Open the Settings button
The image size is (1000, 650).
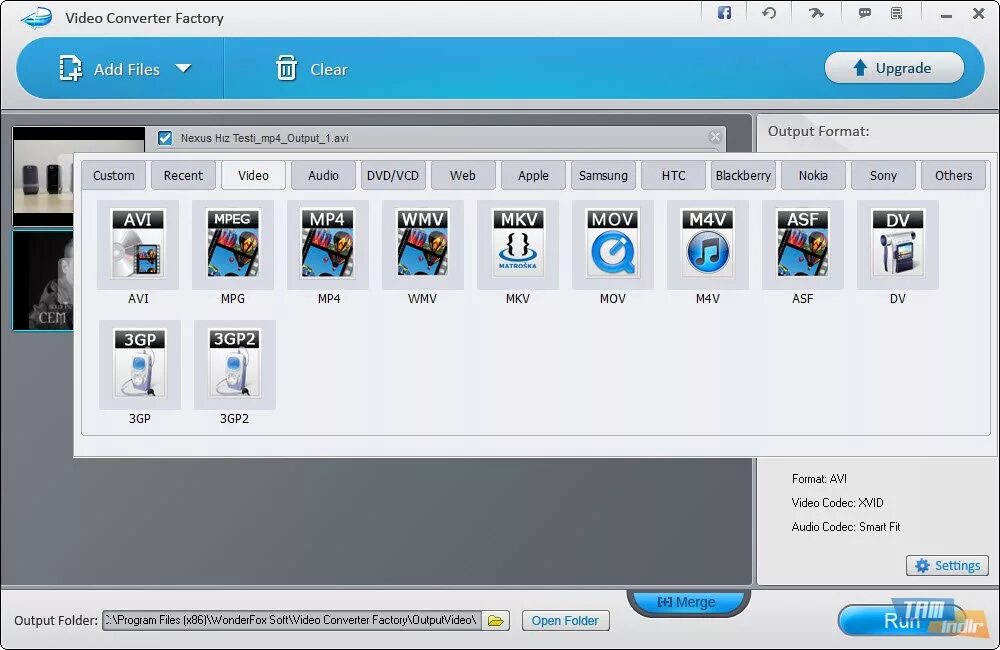click(947, 565)
